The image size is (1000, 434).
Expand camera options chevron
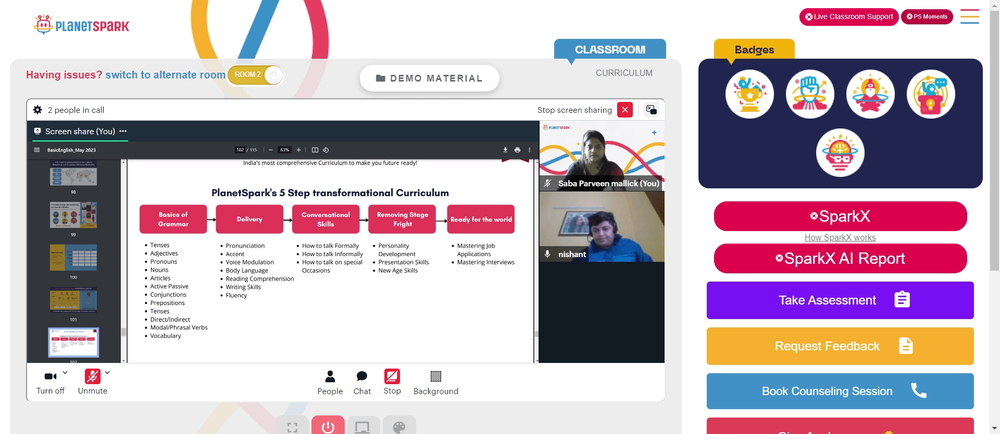pos(65,372)
